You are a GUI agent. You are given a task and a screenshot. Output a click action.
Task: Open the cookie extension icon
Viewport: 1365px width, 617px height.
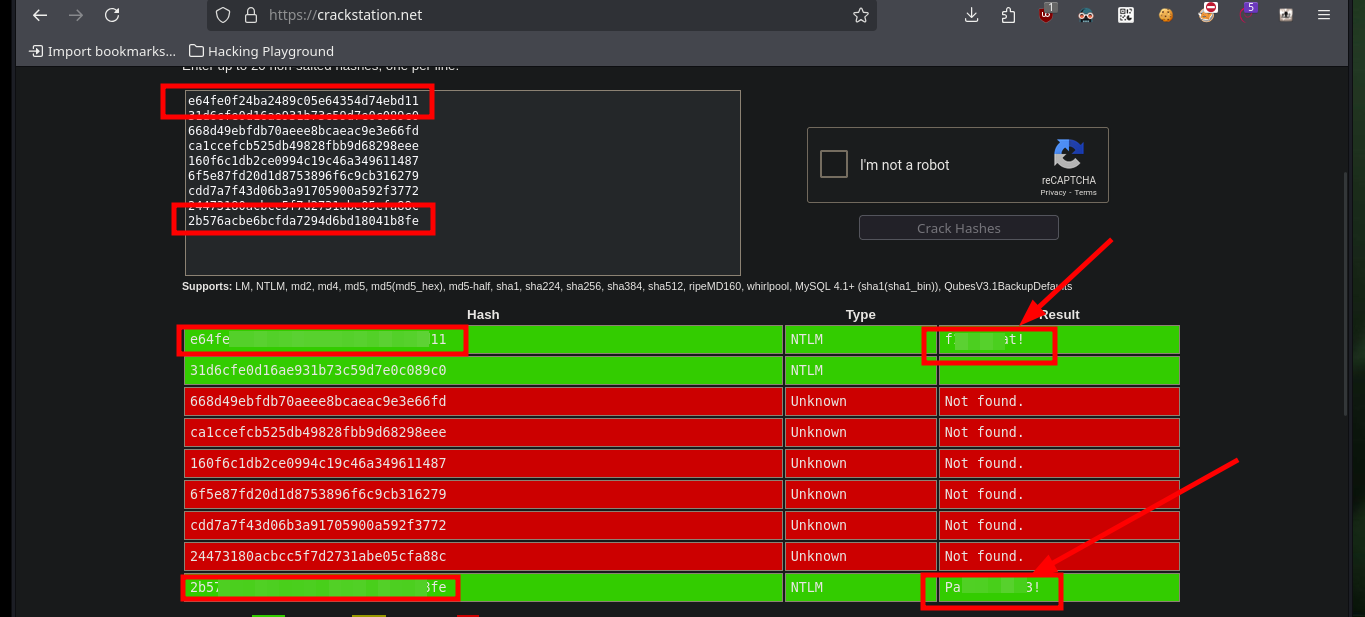point(1166,15)
